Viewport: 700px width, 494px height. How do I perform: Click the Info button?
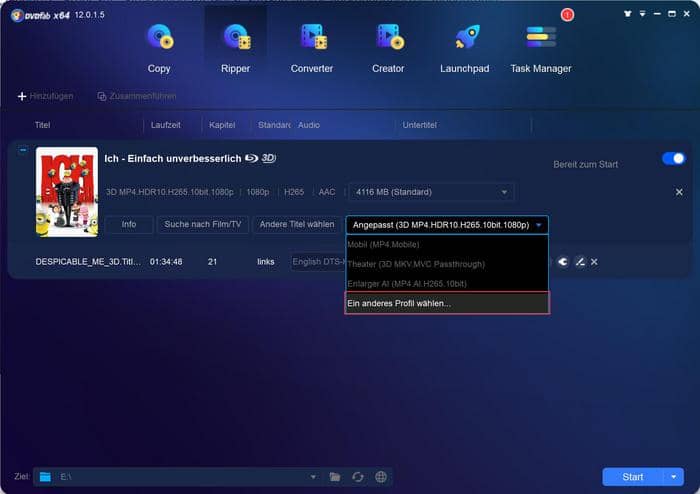(129, 224)
